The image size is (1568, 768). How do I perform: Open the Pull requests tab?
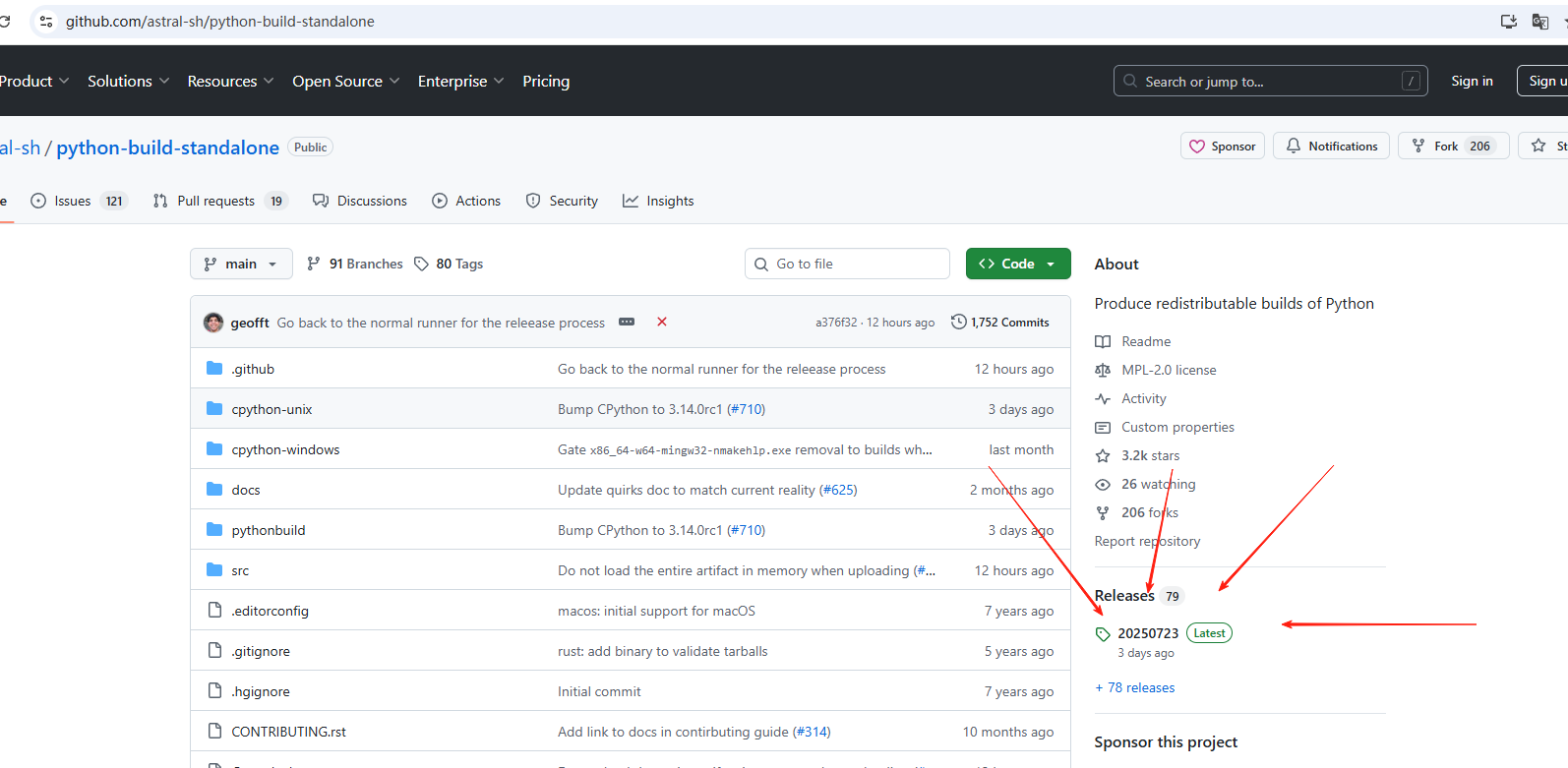[220, 201]
